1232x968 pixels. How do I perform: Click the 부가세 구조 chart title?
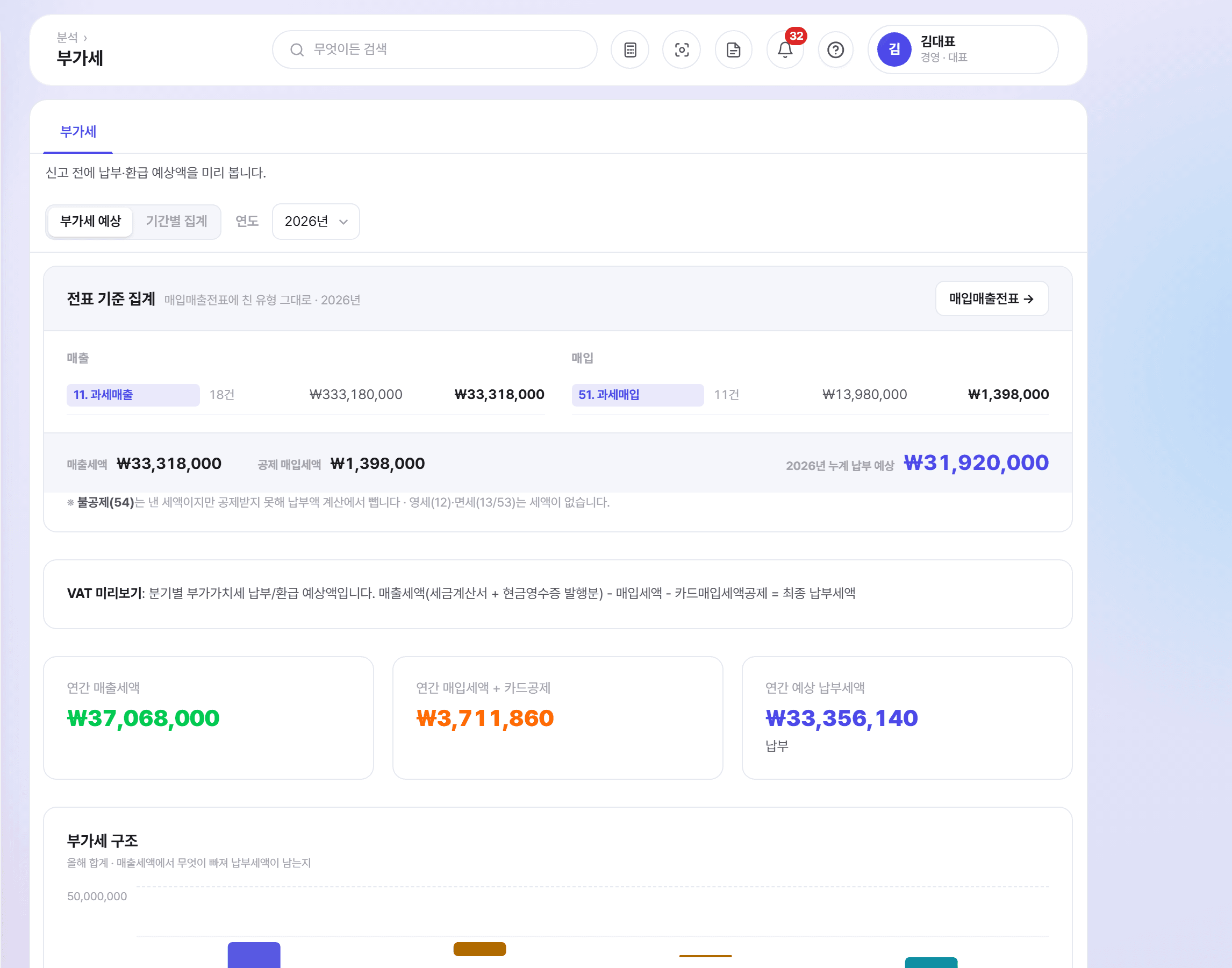tap(103, 841)
